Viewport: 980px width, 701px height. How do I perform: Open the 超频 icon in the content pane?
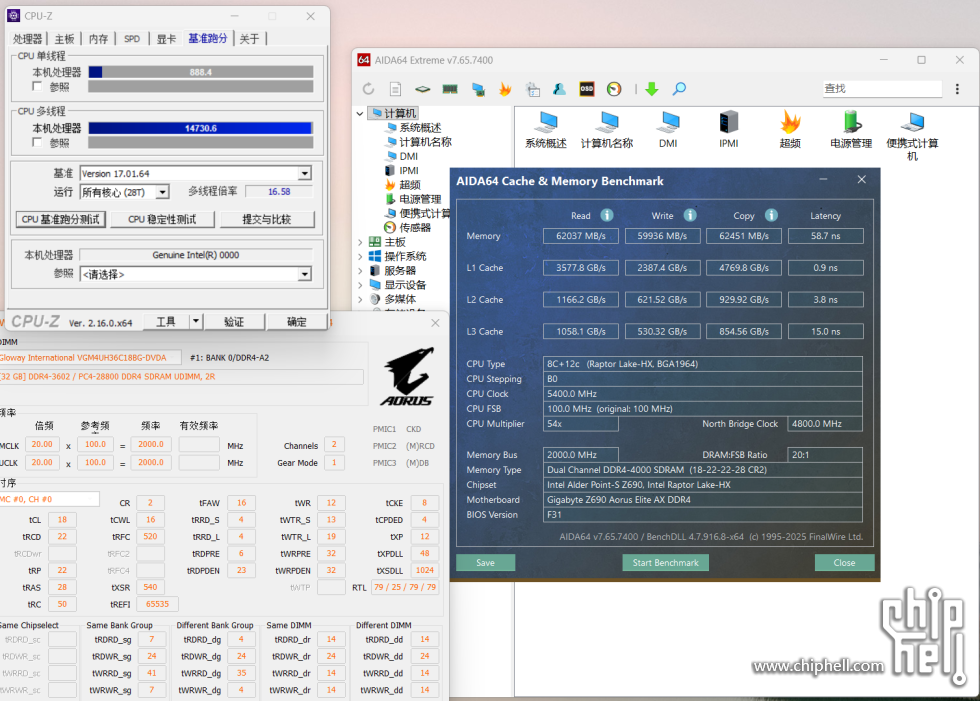coord(790,122)
